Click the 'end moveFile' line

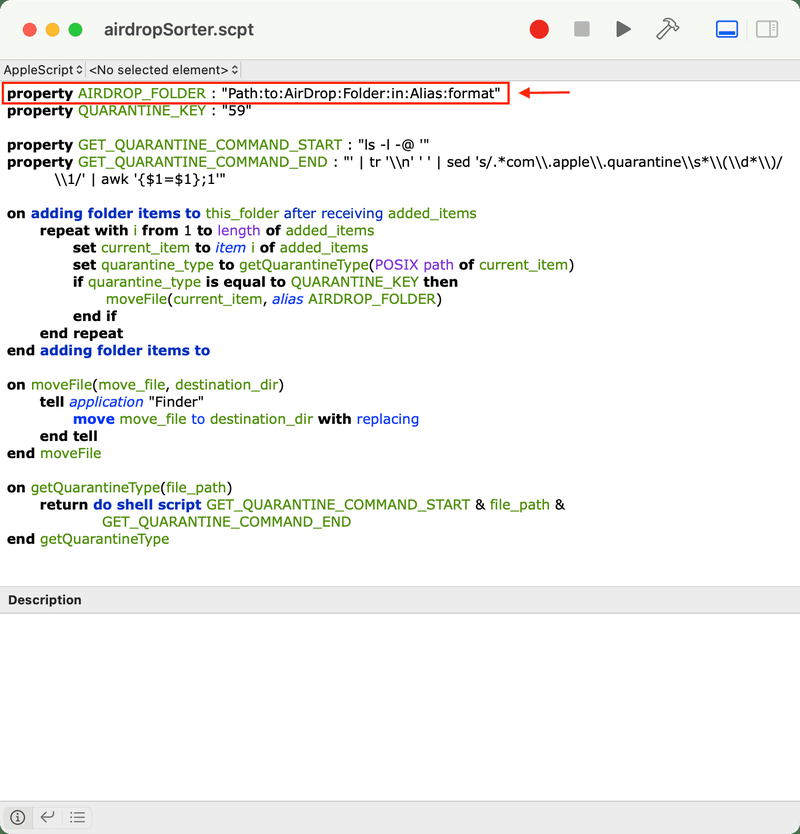[x=54, y=453]
